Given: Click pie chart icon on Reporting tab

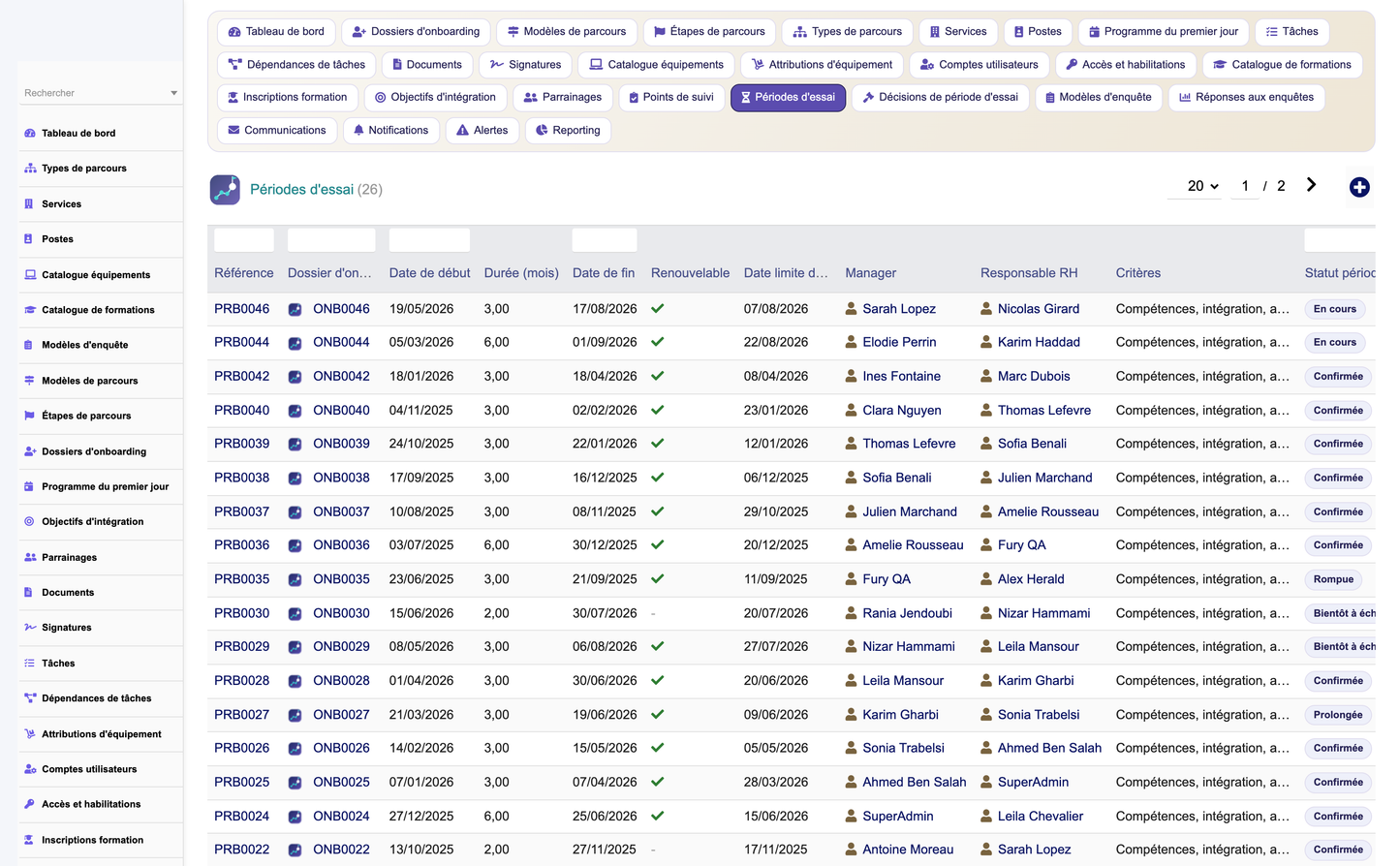Looking at the screenshot, I should point(542,130).
